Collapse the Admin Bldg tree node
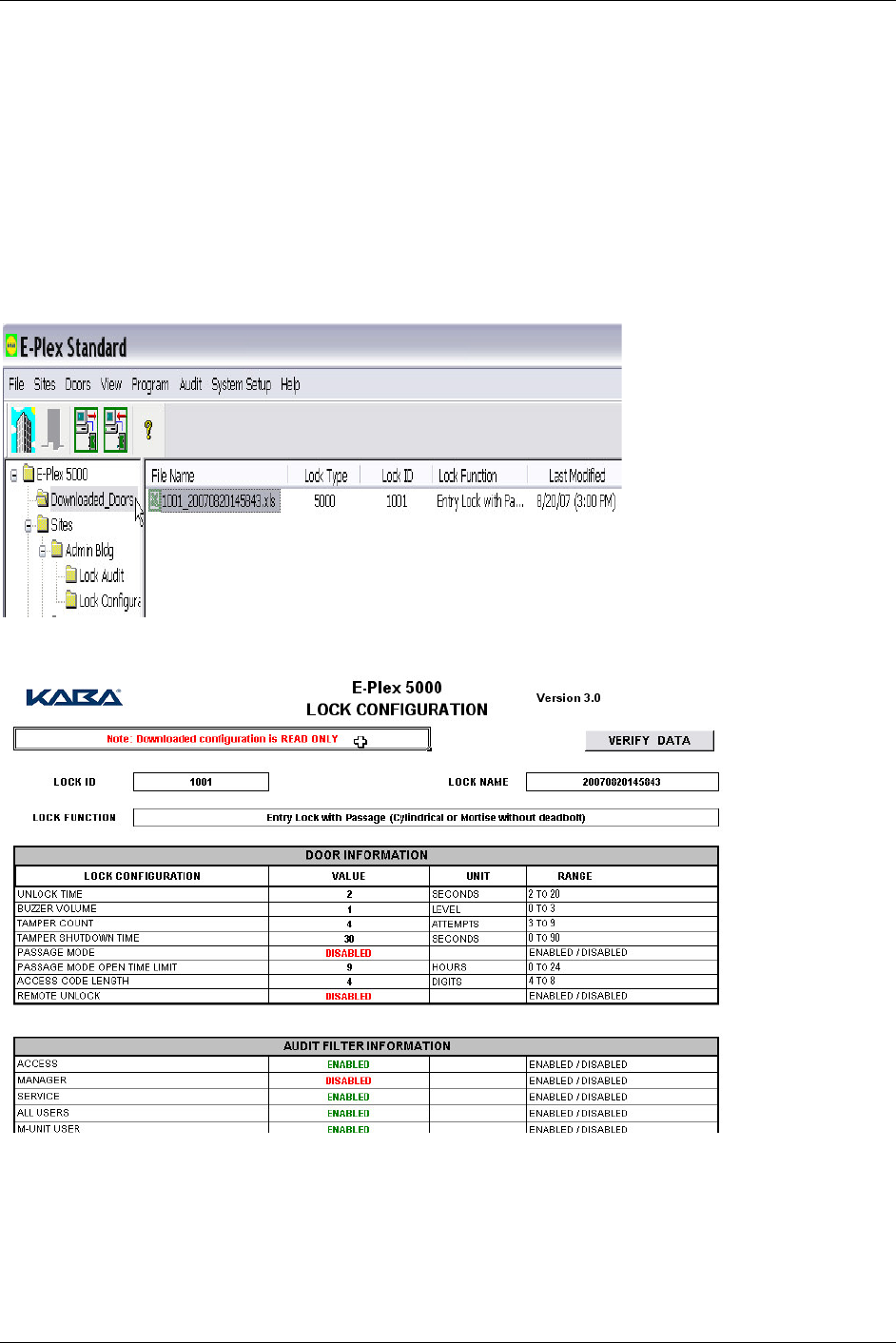The width and height of the screenshot is (896, 1343). pos(43,551)
